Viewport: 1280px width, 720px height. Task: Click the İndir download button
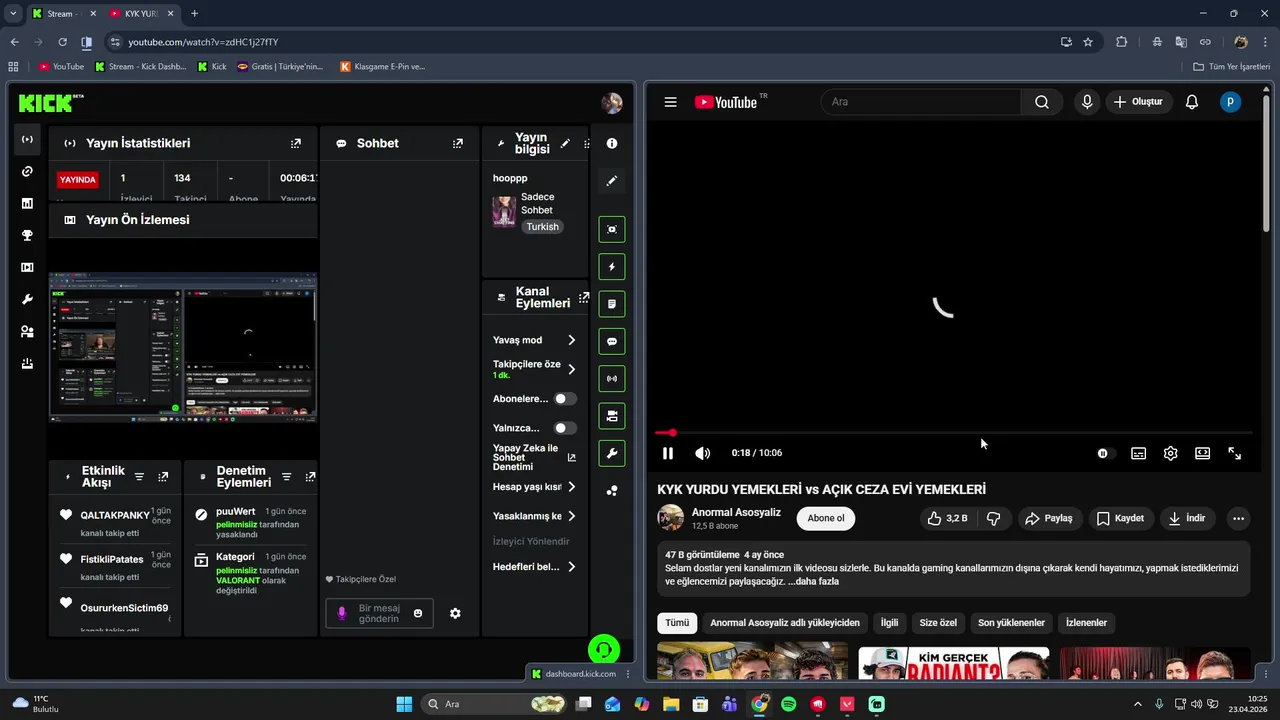click(1187, 518)
